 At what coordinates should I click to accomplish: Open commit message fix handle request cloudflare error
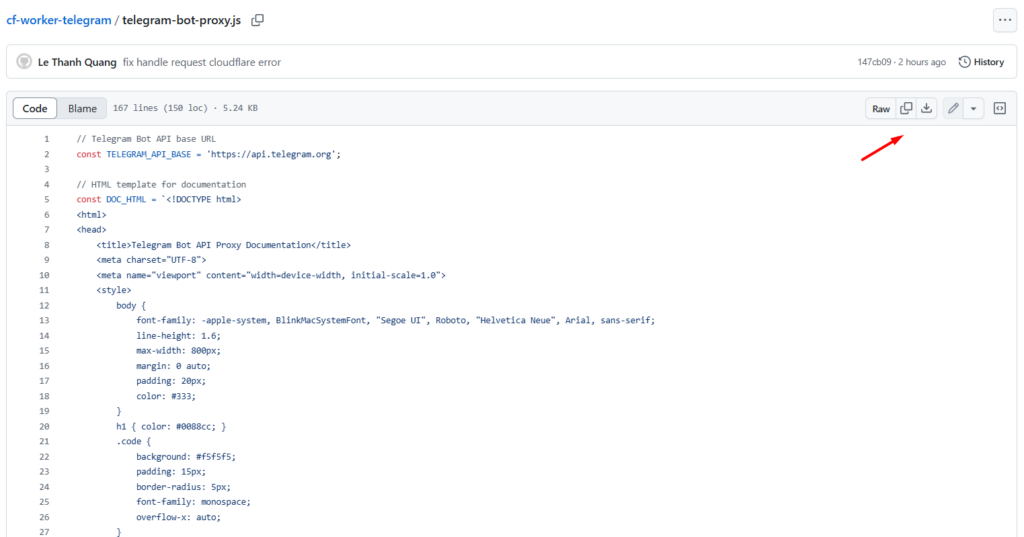coord(202,62)
